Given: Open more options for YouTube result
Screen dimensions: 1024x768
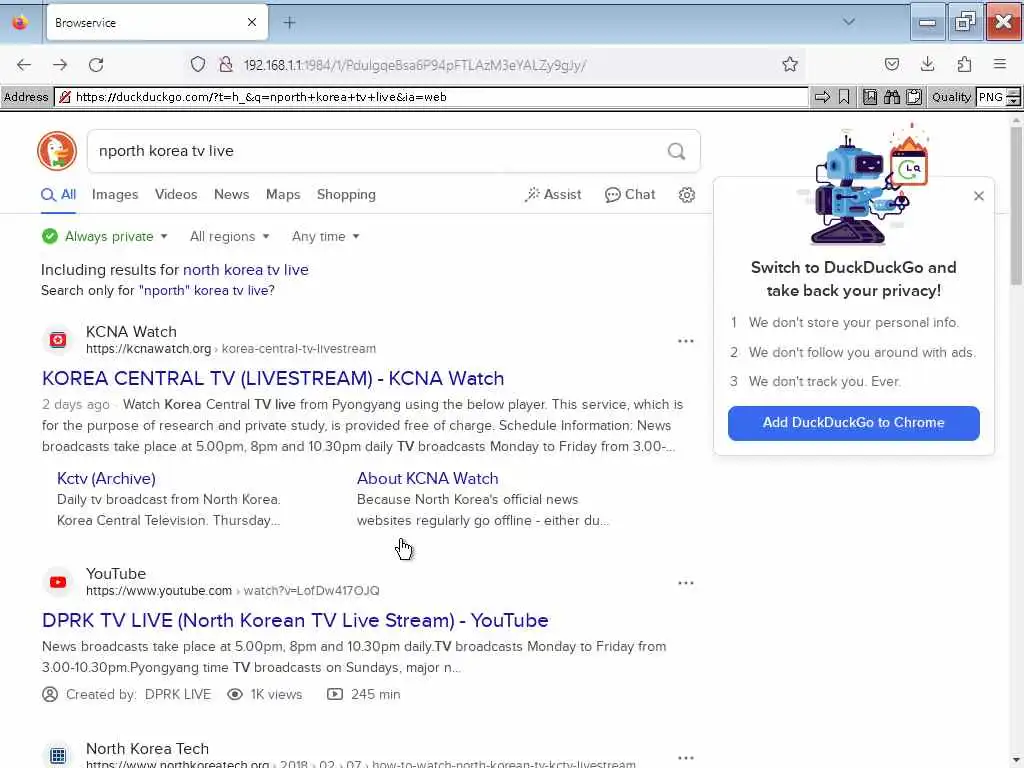Looking at the screenshot, I should click(x=685, y=583).
